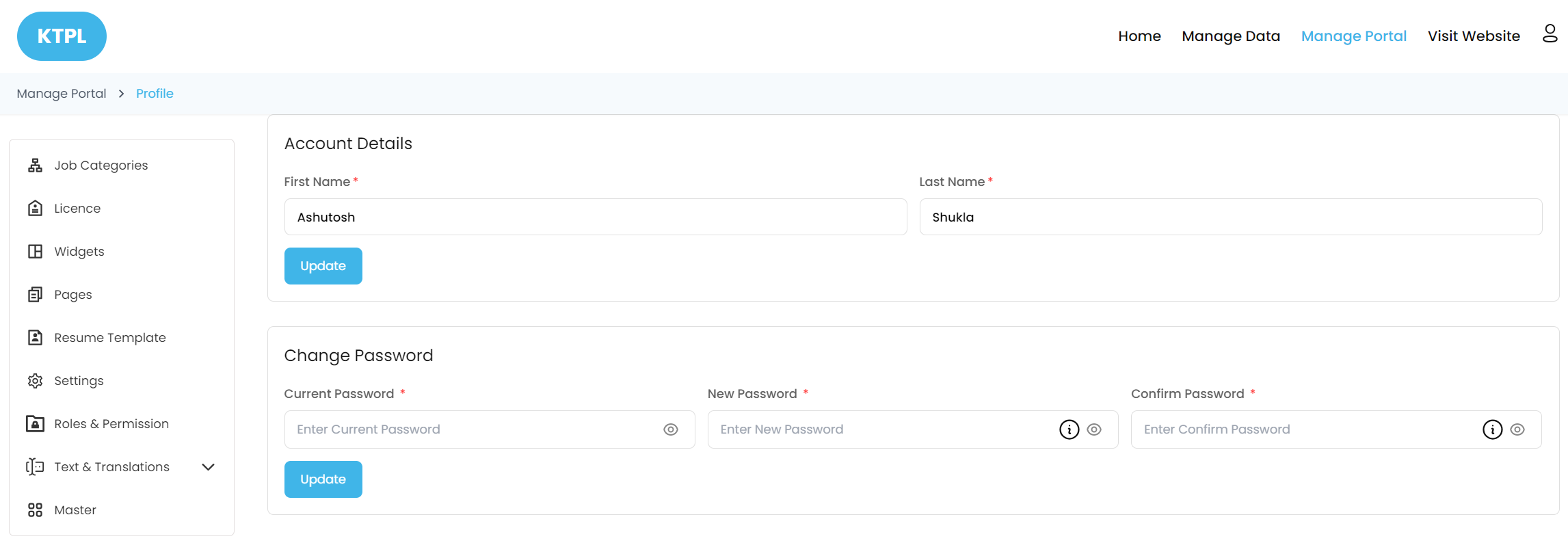
Task: Click Manage Portal in the breadcrumb
Action: (x=62, y=94)
